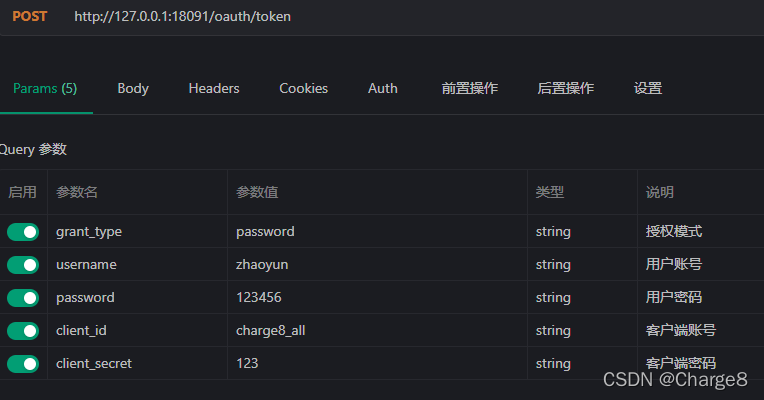Open the string type dropdown for client_secret
The width and height of the screenshot is (764, 400).
pyautogui.click(x=582, y=363)
